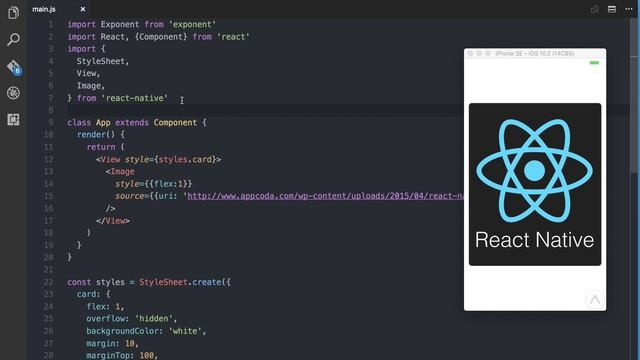Click the simulator battery indicator
The height and width of the screenshot is (360, 640).
tap(594, 63)
